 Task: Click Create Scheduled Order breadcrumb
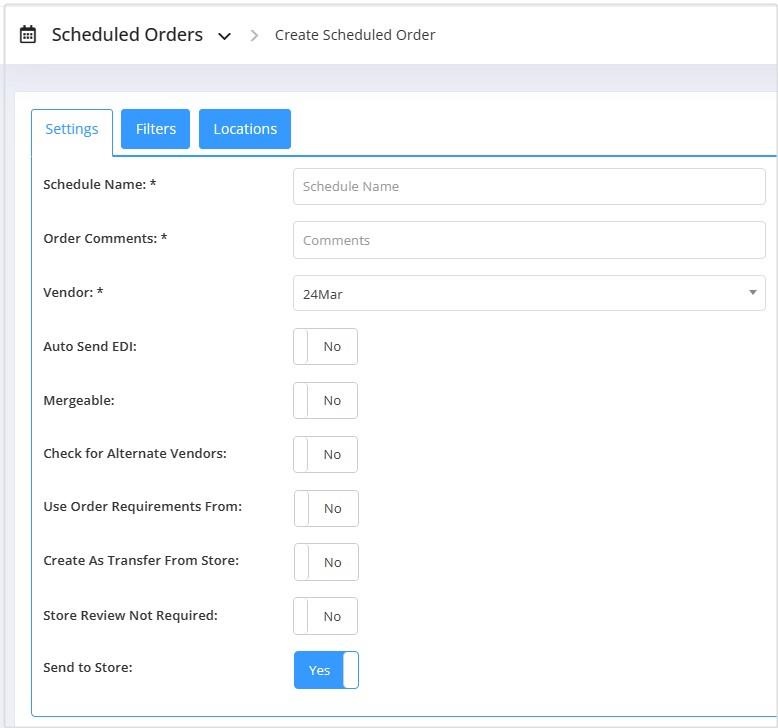355,35
